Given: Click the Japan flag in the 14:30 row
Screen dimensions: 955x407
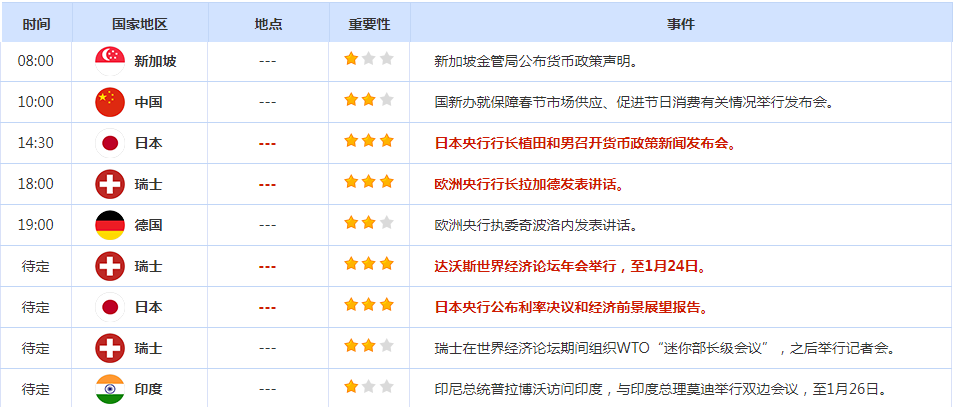Looking at the screenshot, I should 110,143.
